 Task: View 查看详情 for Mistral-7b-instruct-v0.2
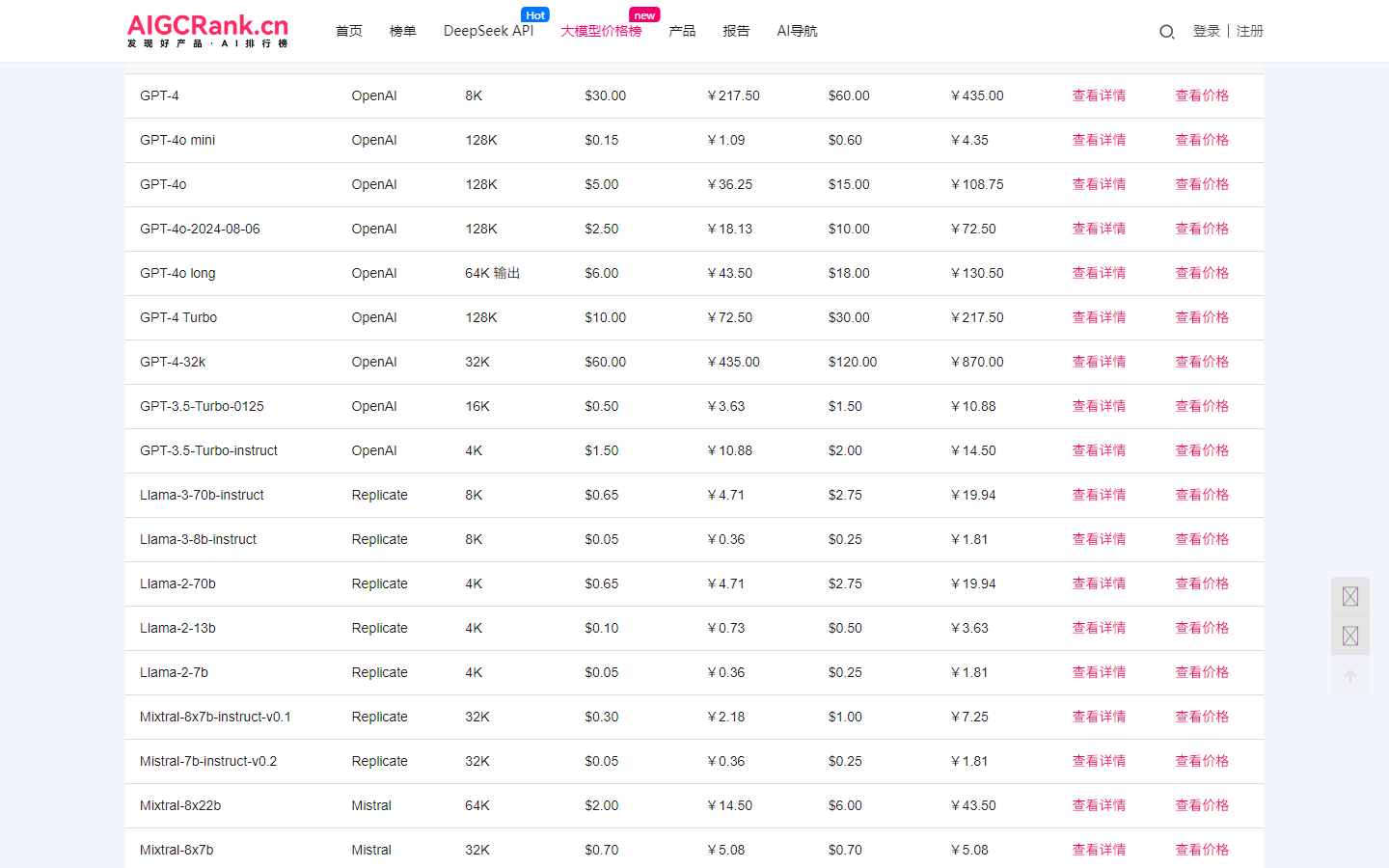pos(1099,761)
